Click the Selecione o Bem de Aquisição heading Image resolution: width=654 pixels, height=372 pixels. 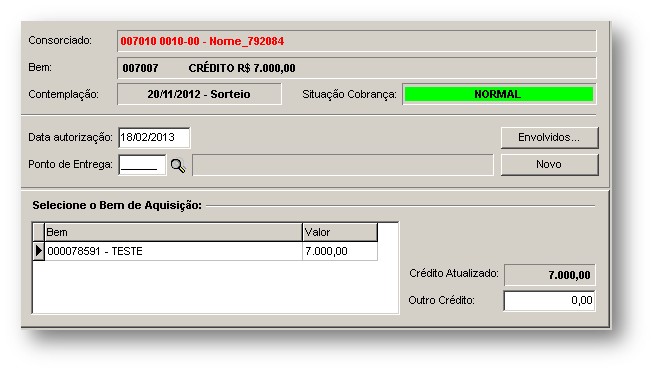(x=117, y=205)
